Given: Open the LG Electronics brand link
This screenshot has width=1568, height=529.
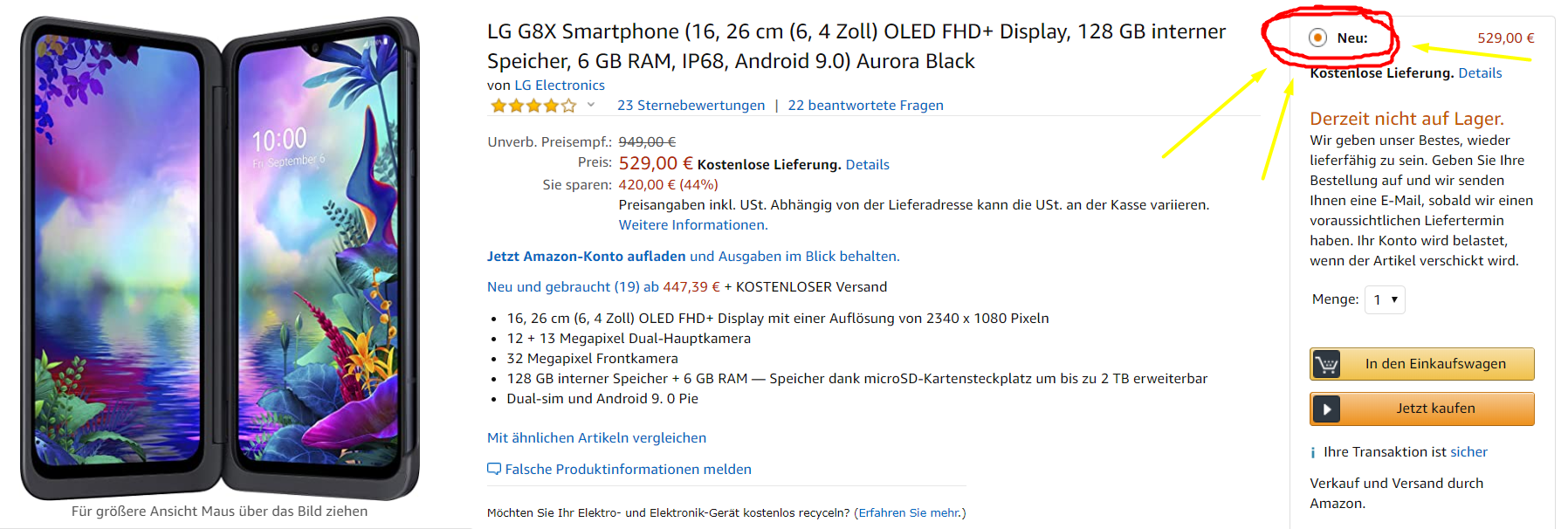Looking at the screenshot, I should [x=560, y=86].
